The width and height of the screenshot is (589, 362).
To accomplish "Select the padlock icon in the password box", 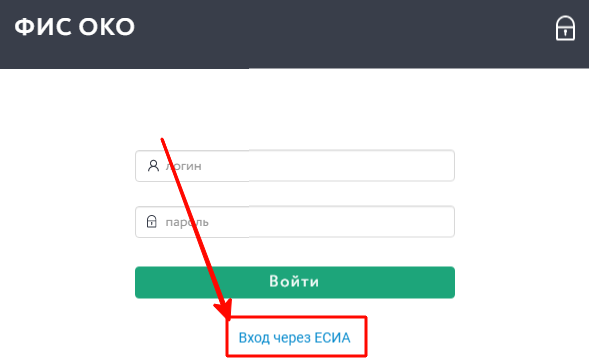I will click(151, 222).
